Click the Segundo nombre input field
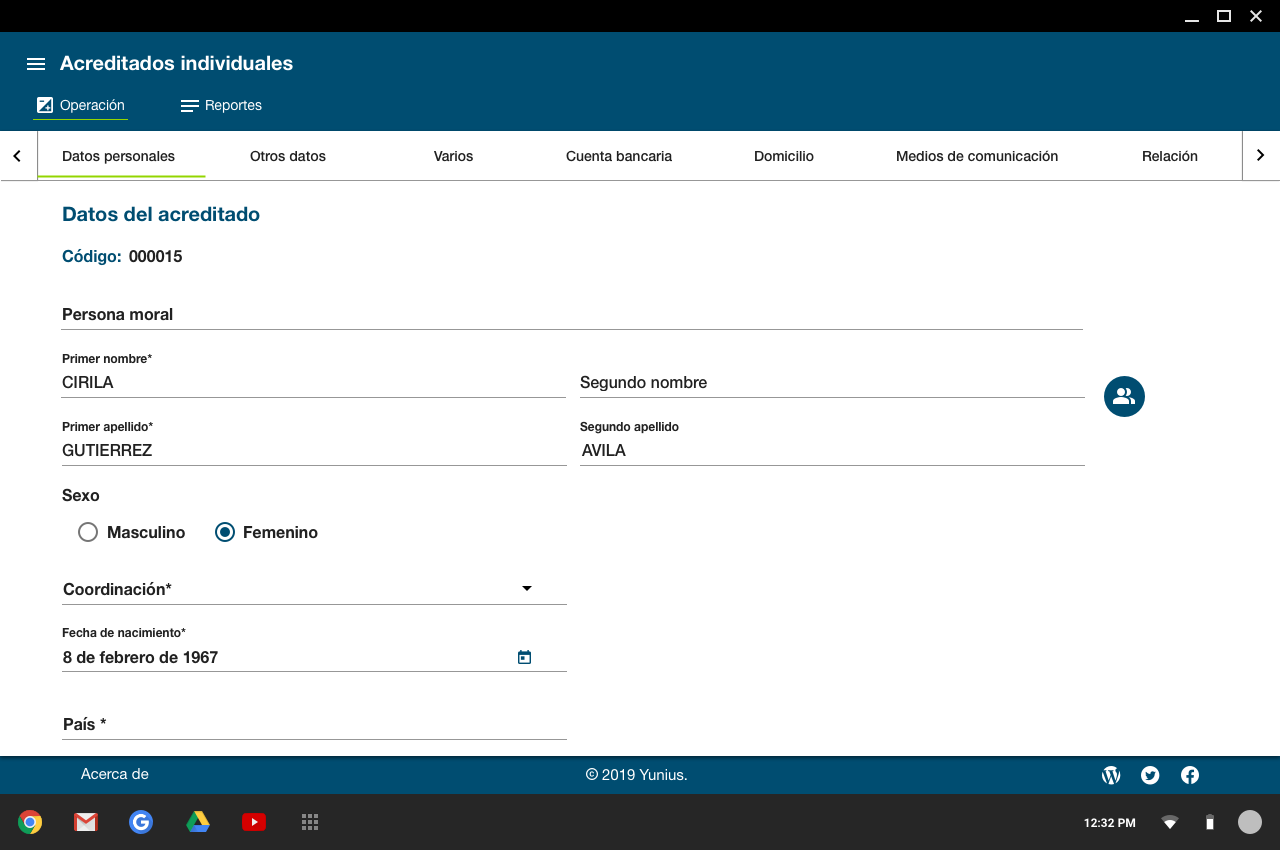 click(832, 383)
